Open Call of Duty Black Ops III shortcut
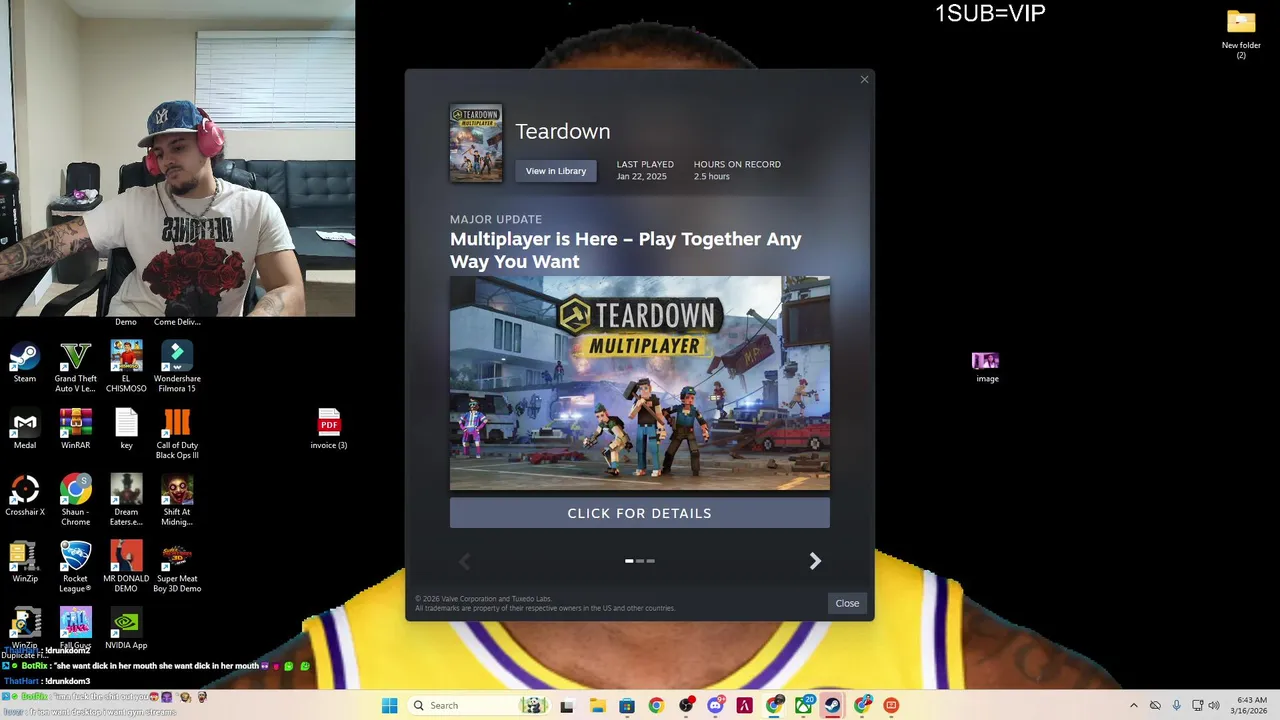This screenshot has height=720, width=1280. (x=177, y=434)
